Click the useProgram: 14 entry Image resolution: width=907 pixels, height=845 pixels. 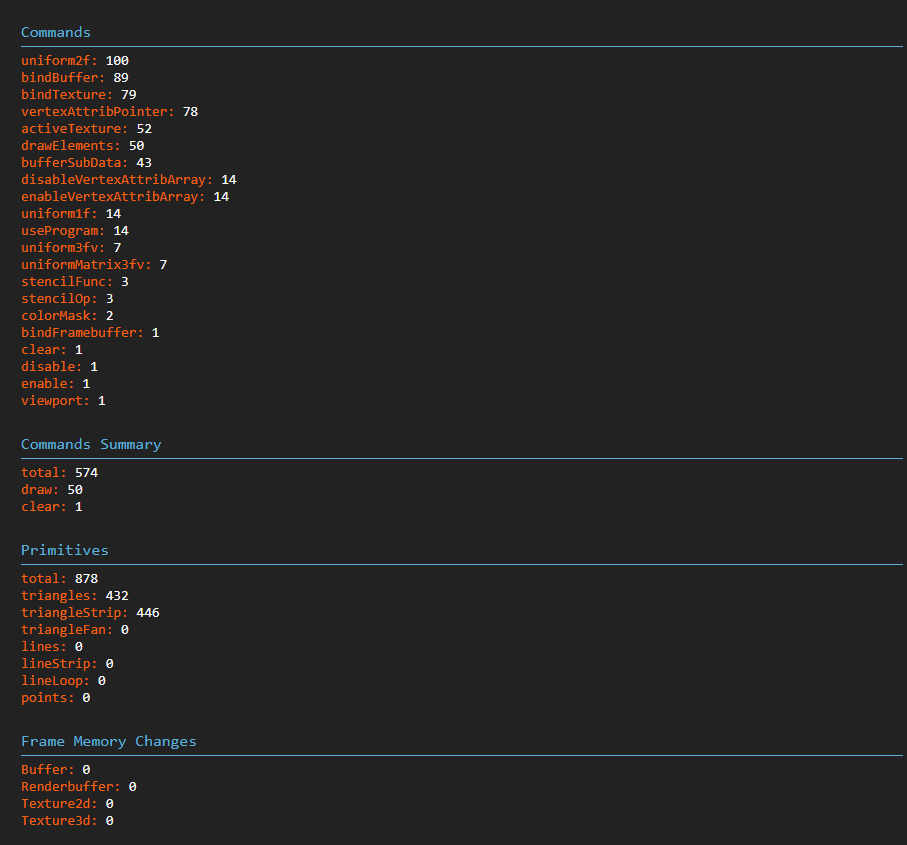coord(75,231)
